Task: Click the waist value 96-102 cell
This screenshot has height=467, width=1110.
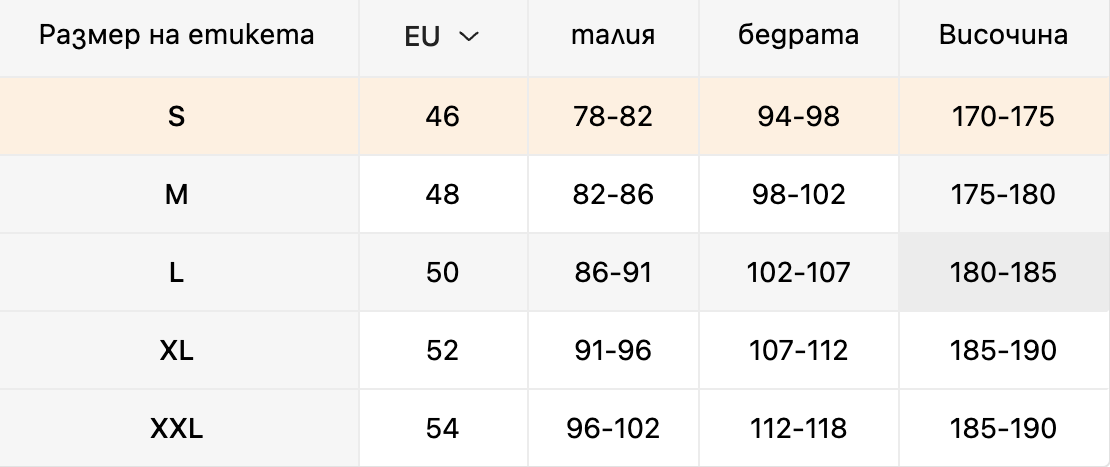Action: tap(613, 429)
